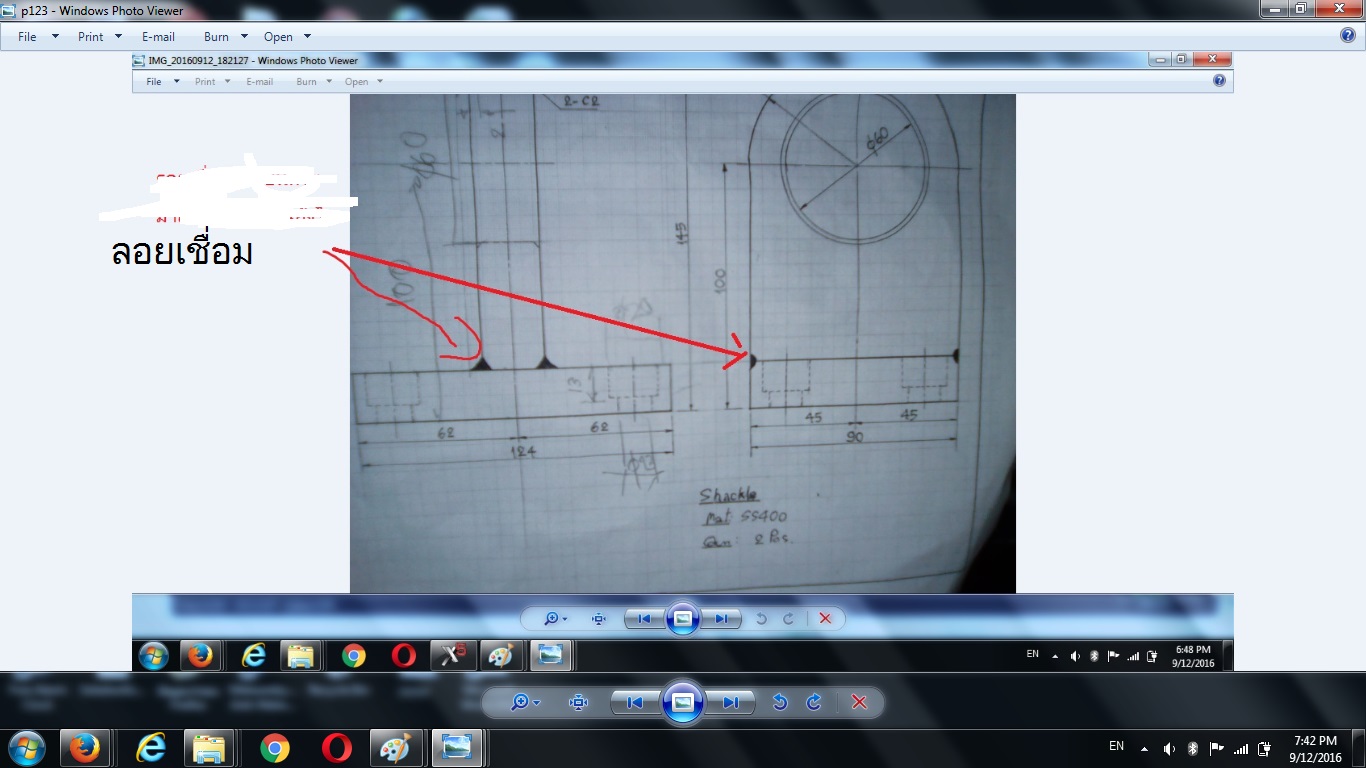This screenshot has width=1366, height=768.
Task: Click the pictured inner taskbar Start orb at 6:48 PM
Action: pyautogui.click(x=154, y=656)
